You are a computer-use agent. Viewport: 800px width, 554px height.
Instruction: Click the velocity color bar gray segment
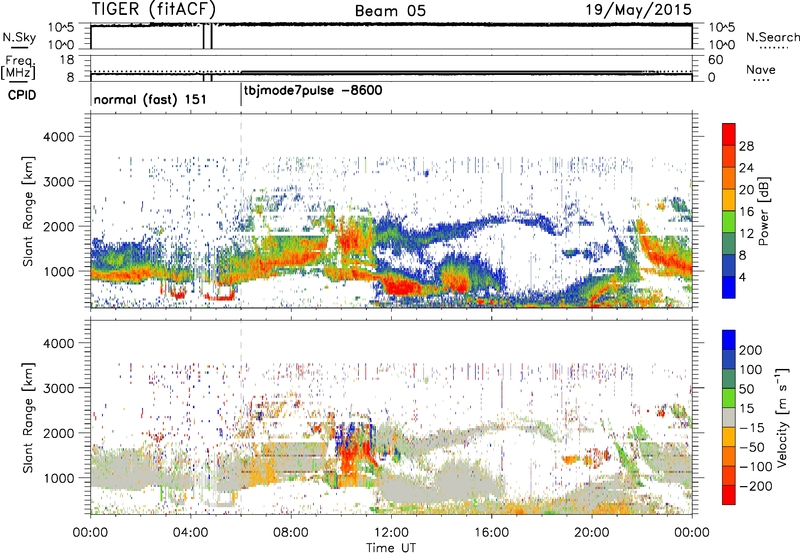pyautogui.click(x=729, y=418)
